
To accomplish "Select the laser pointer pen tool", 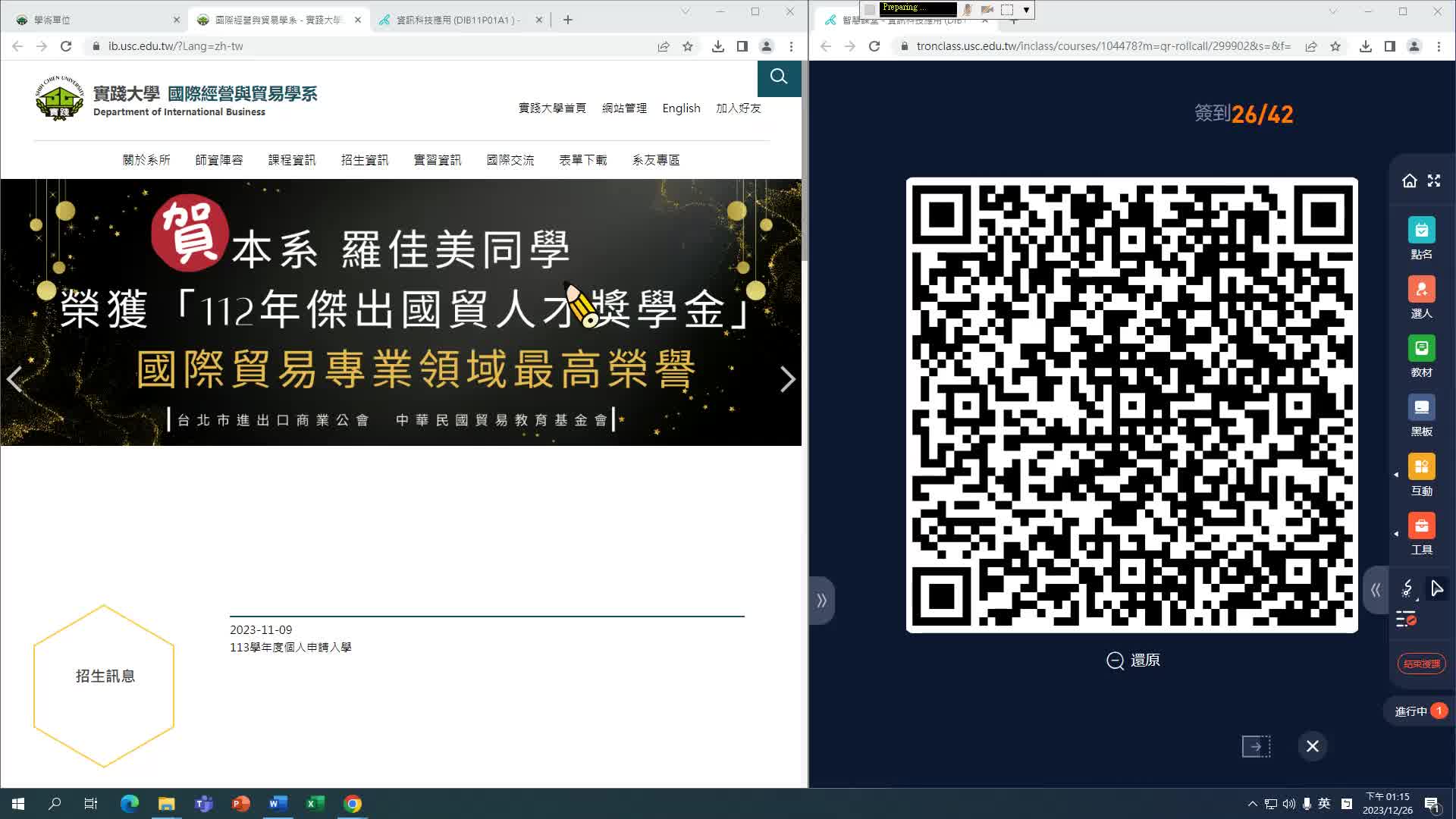I will (1407, 589).
